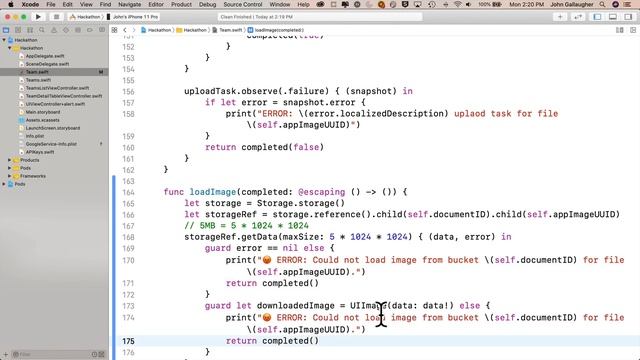This screenshot has height=360, width=640.
Task: Collapse the Hackathon group folder
Action: click(10, 48)
